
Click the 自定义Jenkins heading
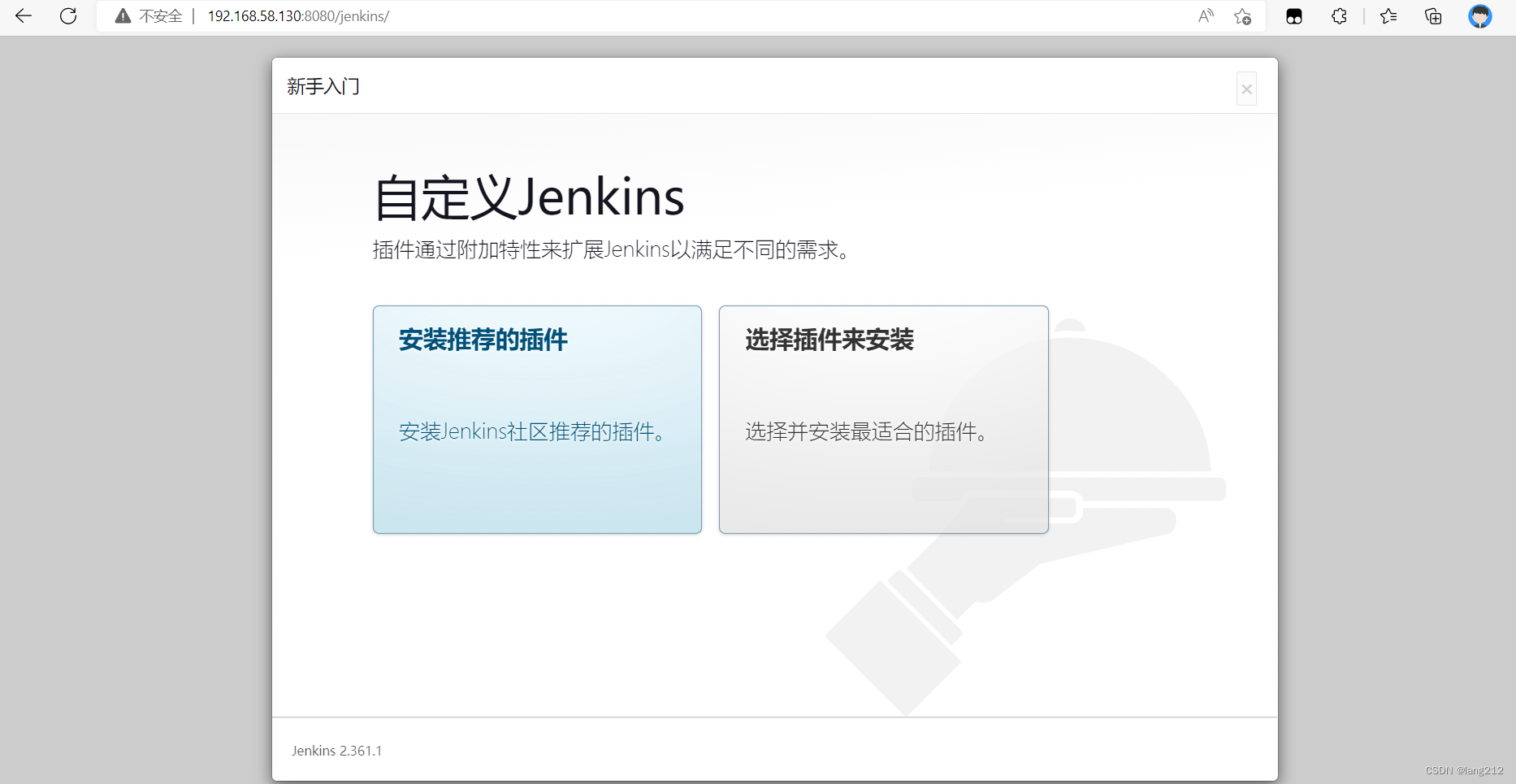[529, 197]
